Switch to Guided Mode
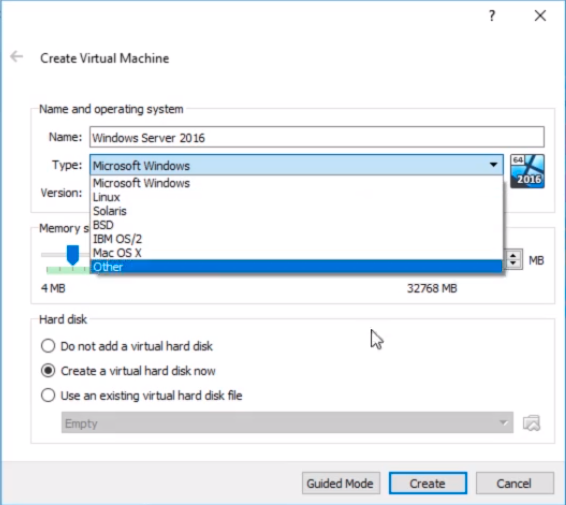Image resolution: width=566 pixels, height=505 pixels. pyautogui.click(x=341, y=483)
